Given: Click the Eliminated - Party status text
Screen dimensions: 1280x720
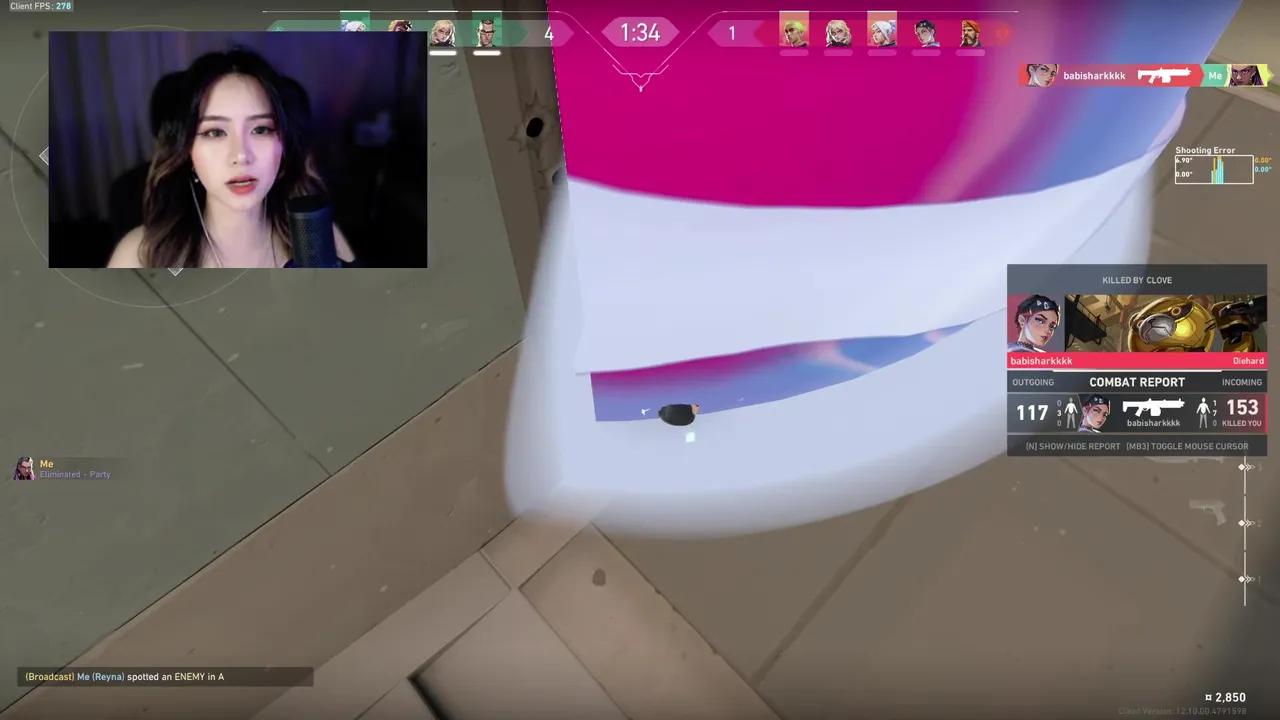Looking at the screenshot, I should [75, 475].
